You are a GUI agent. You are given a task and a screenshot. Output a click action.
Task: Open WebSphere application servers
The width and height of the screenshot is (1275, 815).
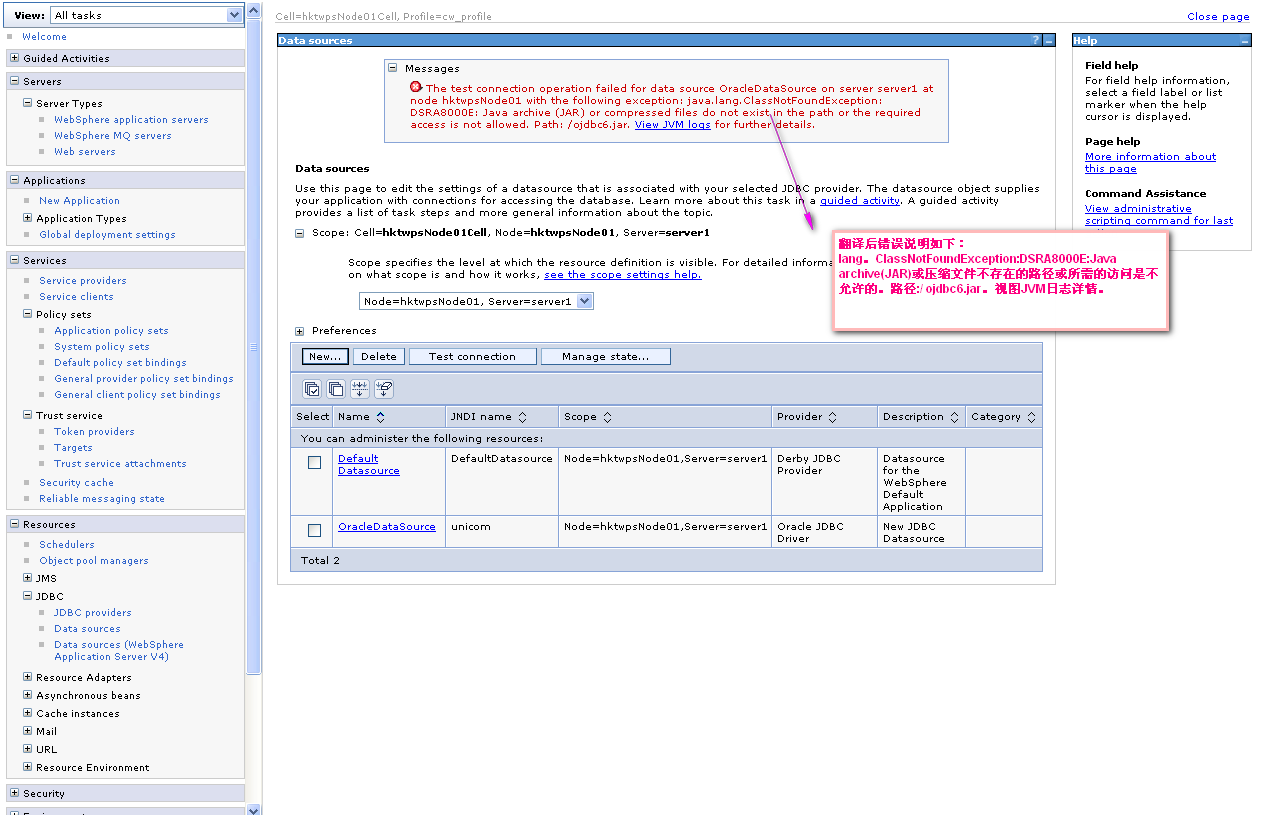point(132,120)
